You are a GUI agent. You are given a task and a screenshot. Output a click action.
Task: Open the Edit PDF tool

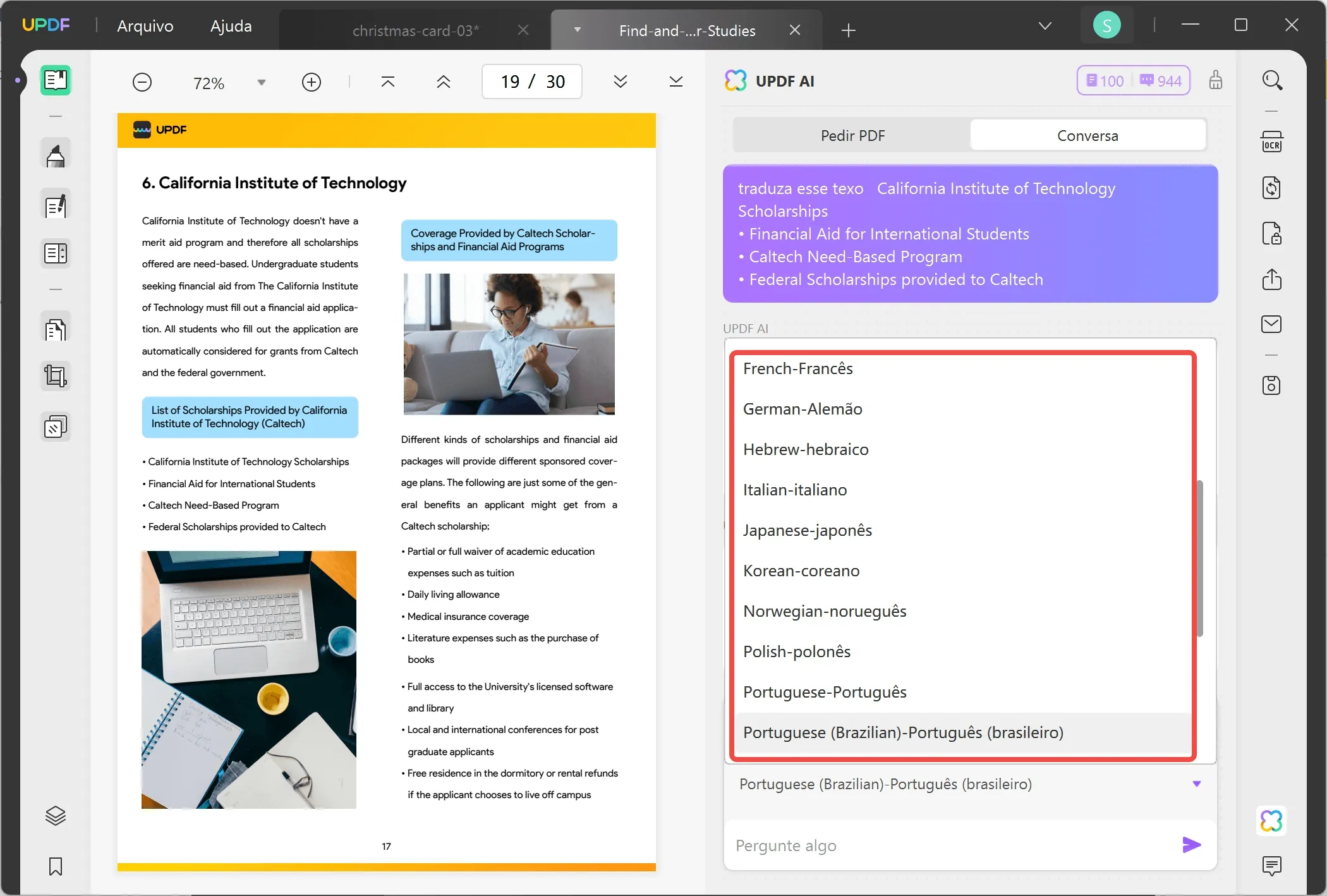click(x=56, y=205)
